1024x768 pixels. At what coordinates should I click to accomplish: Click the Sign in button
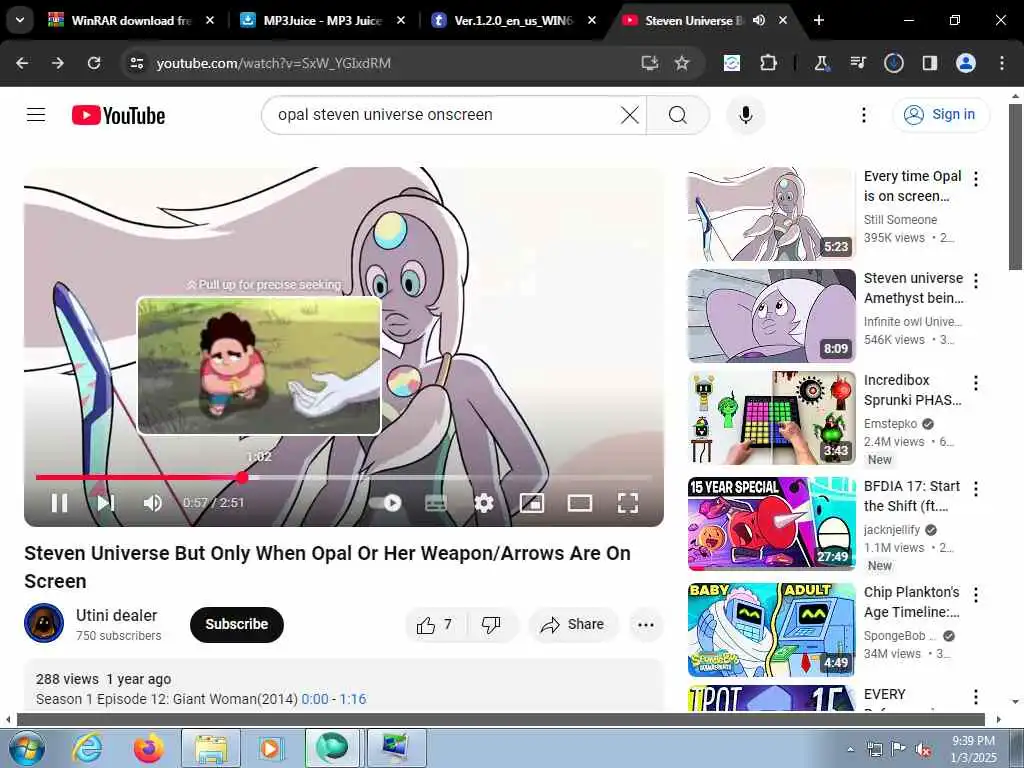(x=941, y=115)
